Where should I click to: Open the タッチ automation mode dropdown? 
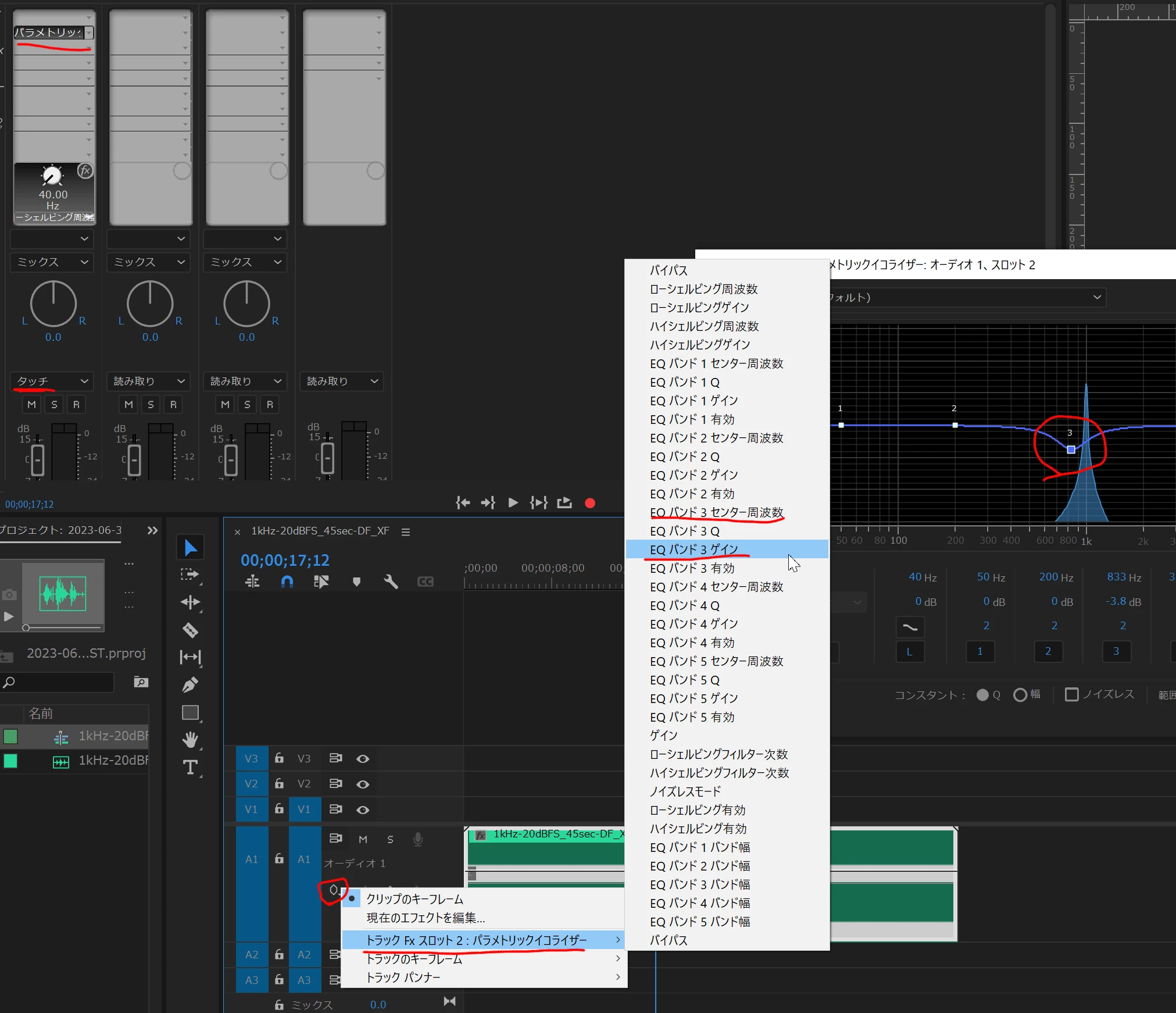point(52,381)
